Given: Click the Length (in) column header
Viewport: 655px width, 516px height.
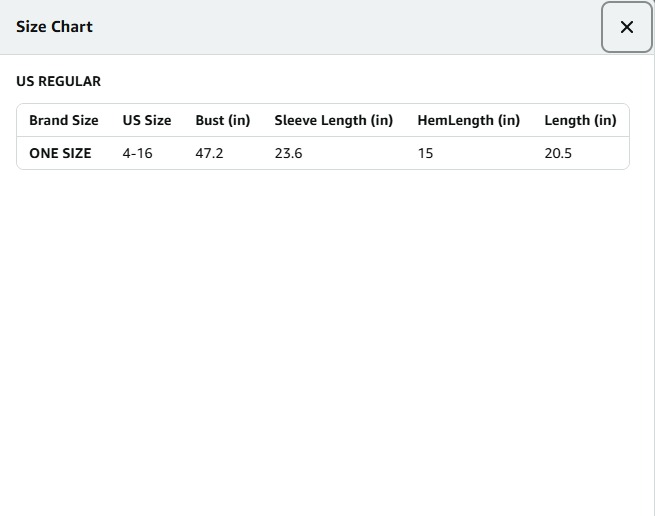Looking at the screenshot, I should click(580, 120).
